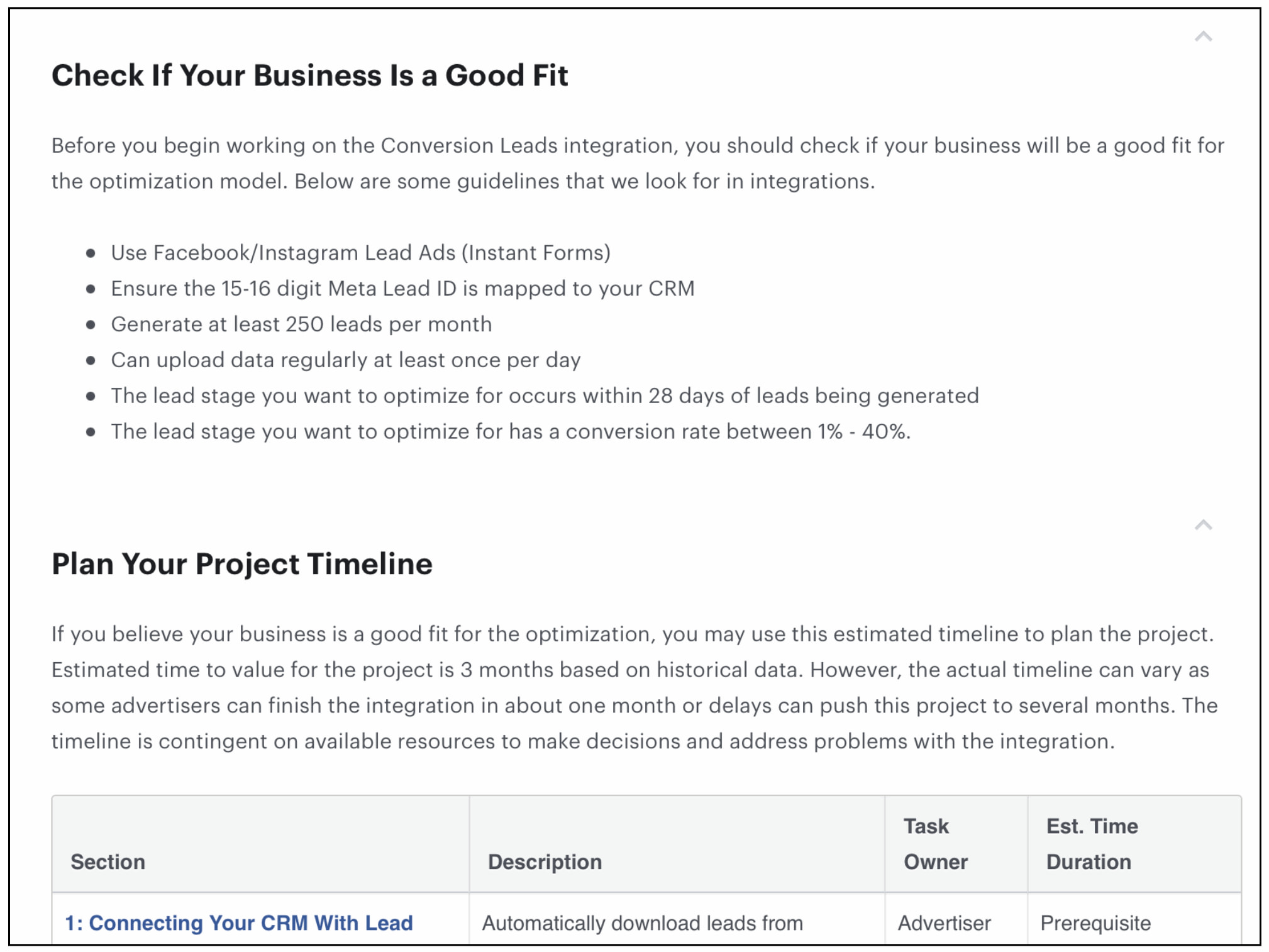This screenshot has height=952, width=1269.
Task: Select the "conversion rate between 1% - 40%" bullet
Action: [511, 432]
